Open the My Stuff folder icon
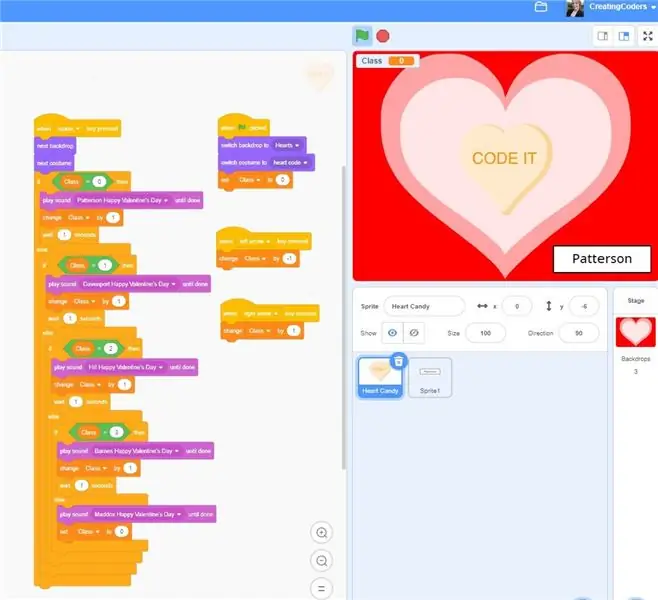Screen dimensions: 658x600 pyautogui.click(x=541, y=7)
